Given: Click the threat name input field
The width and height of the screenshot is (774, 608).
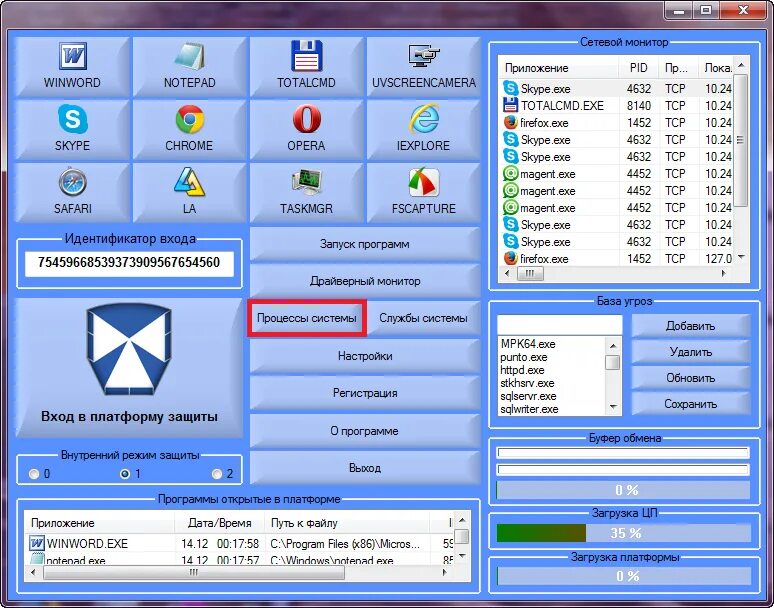Looking at the screenshot, I should pyautogui.click(x=560, y=325).
